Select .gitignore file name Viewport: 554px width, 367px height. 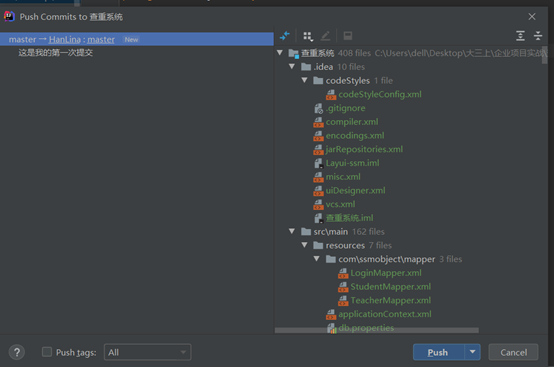click(346, 108)
